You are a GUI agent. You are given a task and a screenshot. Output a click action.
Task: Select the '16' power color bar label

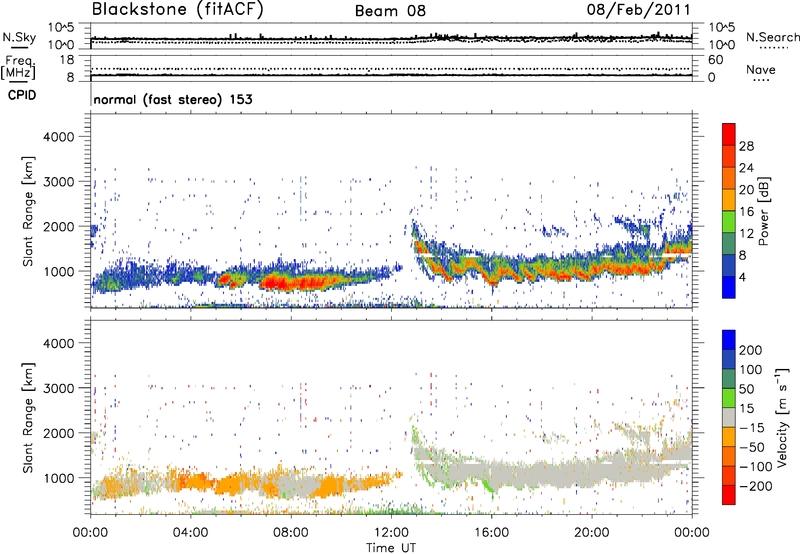[746, 212]
